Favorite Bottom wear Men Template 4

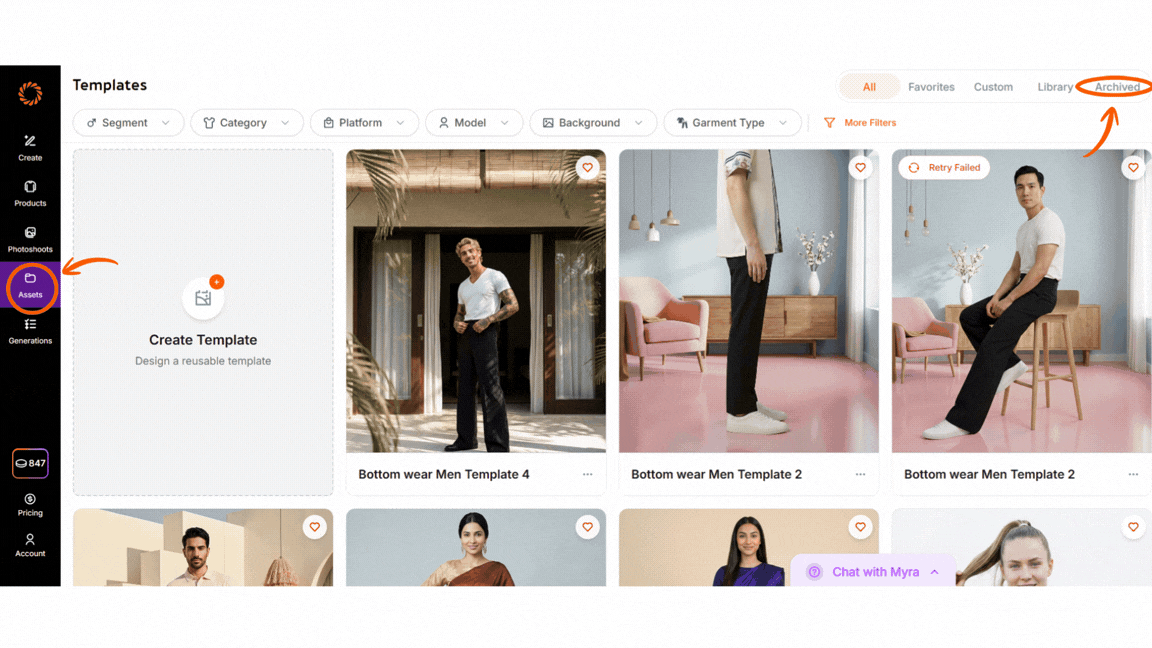click(587, 167)
